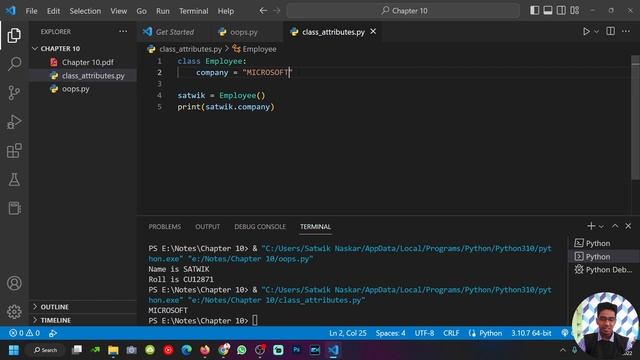Create a new terminal with plus icon

point(591,226)
